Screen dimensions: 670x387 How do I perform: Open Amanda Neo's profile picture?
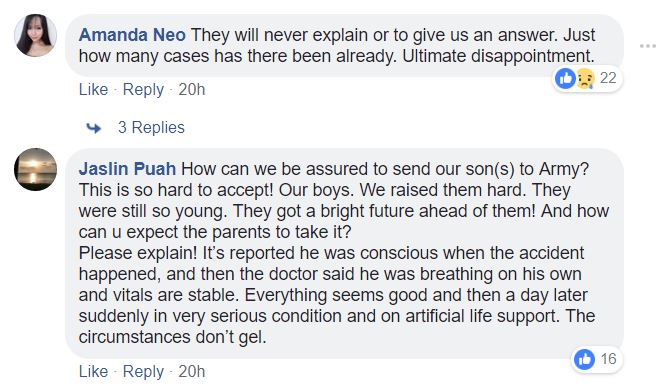[35, 35]
